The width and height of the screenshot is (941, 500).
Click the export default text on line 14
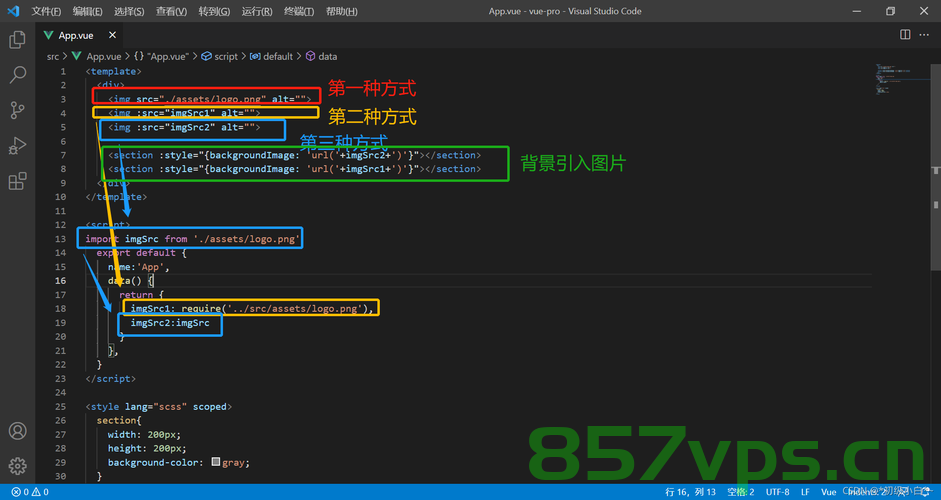[x=136, y=253]
